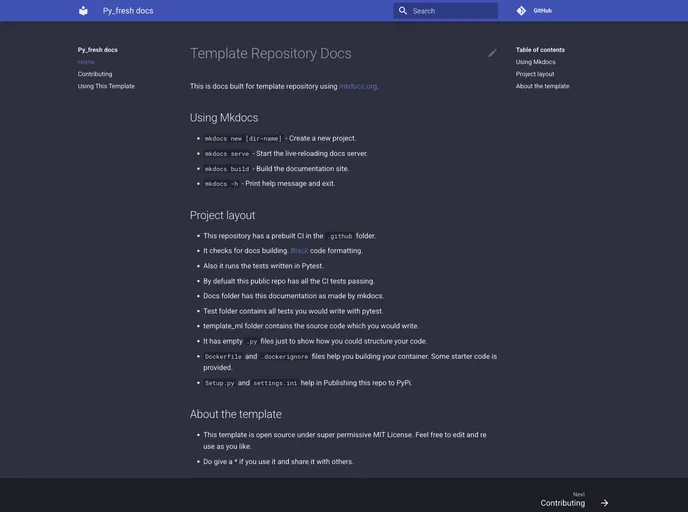Click the search magnifier icon
Viewport: 688px width, 512px height.
(x=402, y=11)
